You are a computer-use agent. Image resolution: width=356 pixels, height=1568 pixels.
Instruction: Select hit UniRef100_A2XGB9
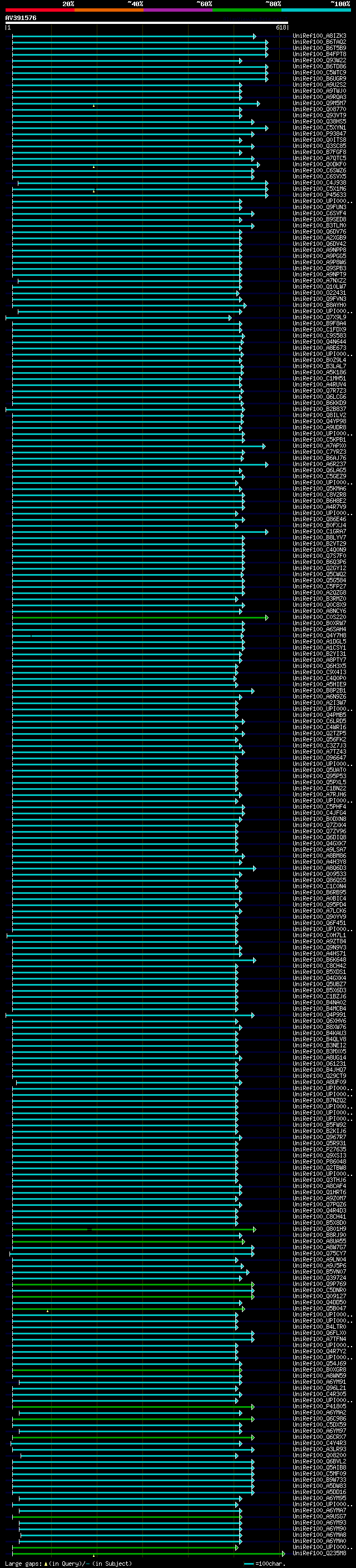click(319, 238)
